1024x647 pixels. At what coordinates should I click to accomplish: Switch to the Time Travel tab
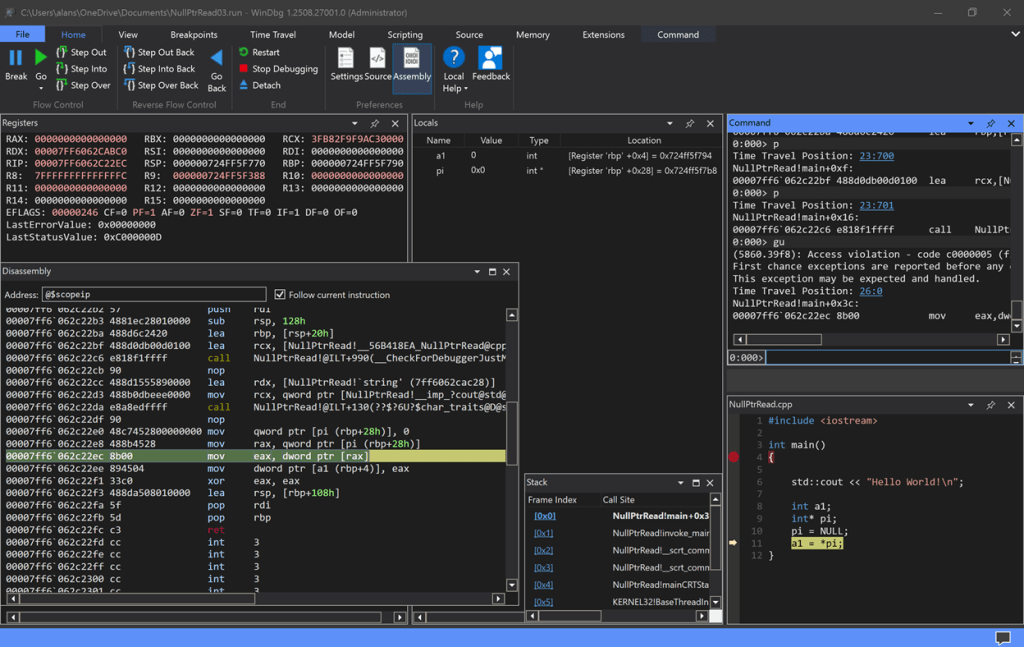click(273, 34)
